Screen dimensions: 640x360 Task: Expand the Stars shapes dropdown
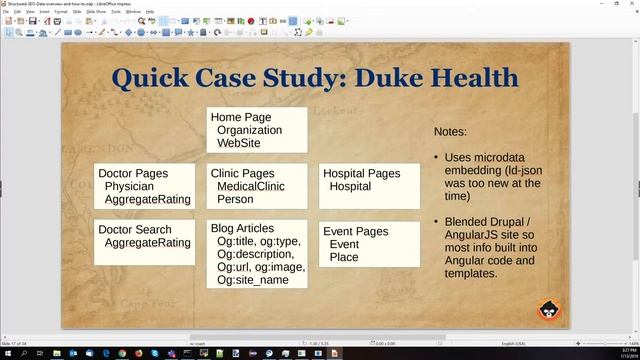197,33
